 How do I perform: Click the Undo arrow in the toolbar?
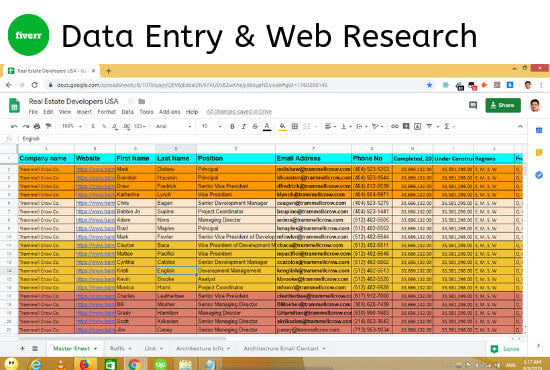[x=14, y=126]
